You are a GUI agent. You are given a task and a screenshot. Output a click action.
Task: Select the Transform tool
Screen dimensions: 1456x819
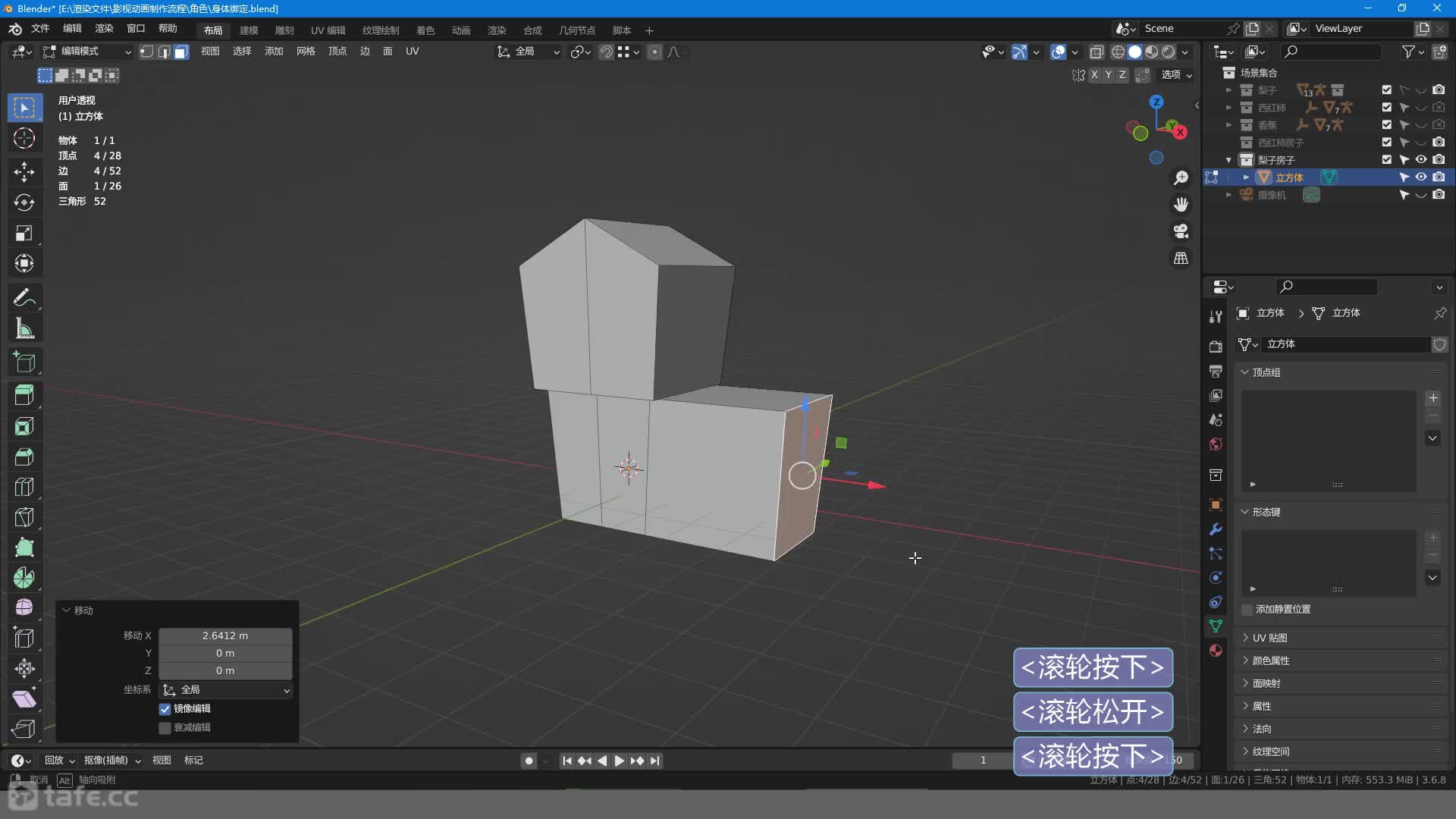pos(24,263)
